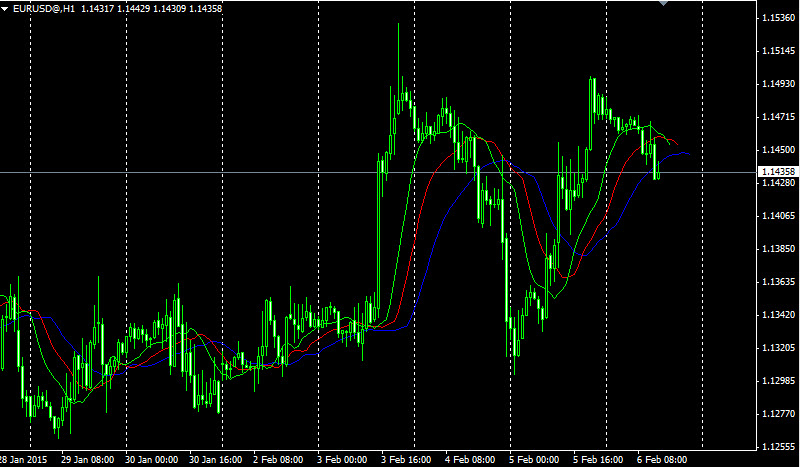801x467 pixels.
Task: Click the 29 Jan 08:00 time label
Action: click(x=87, y=460)
